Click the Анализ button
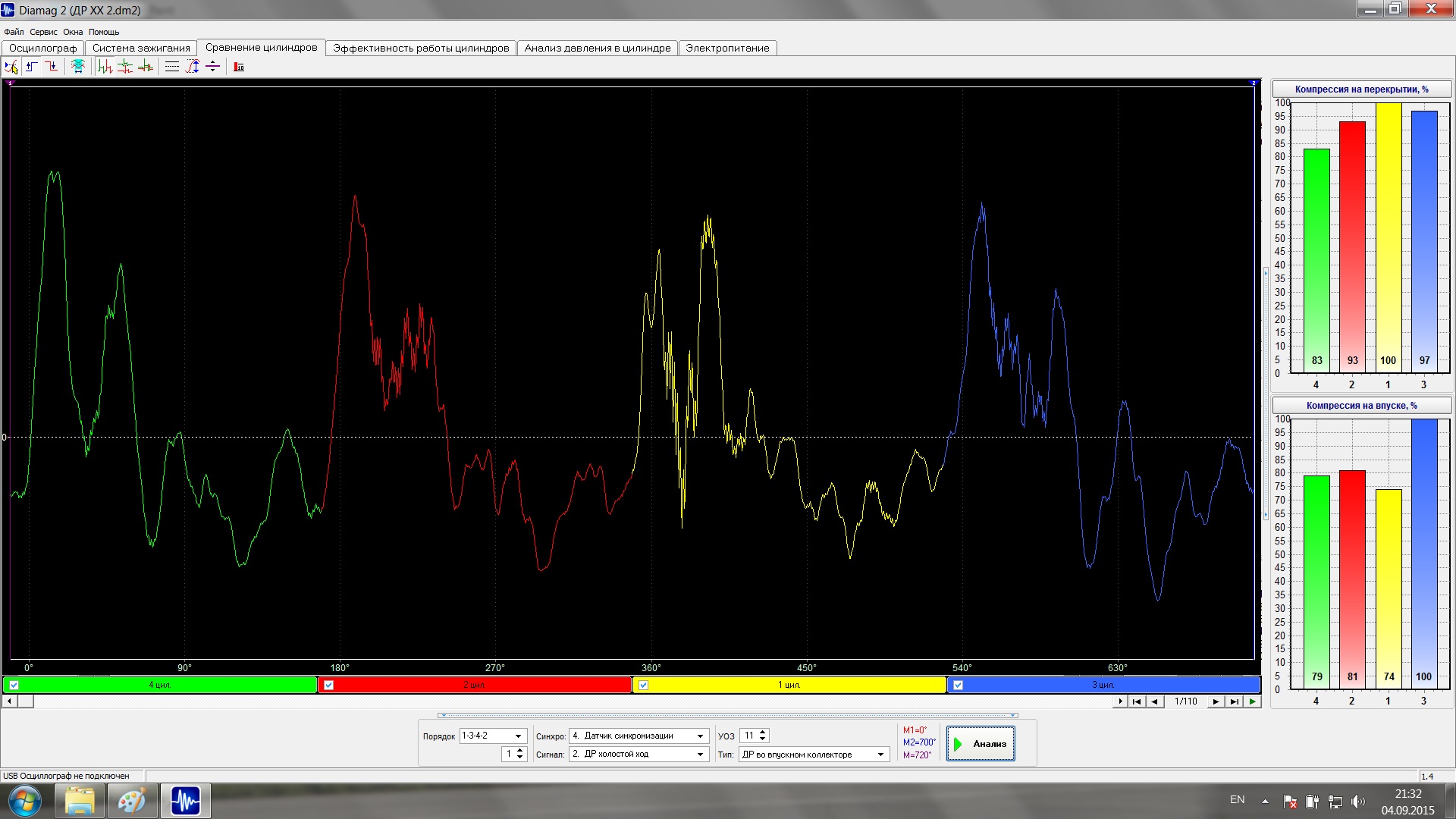 (x=981, y=744)
